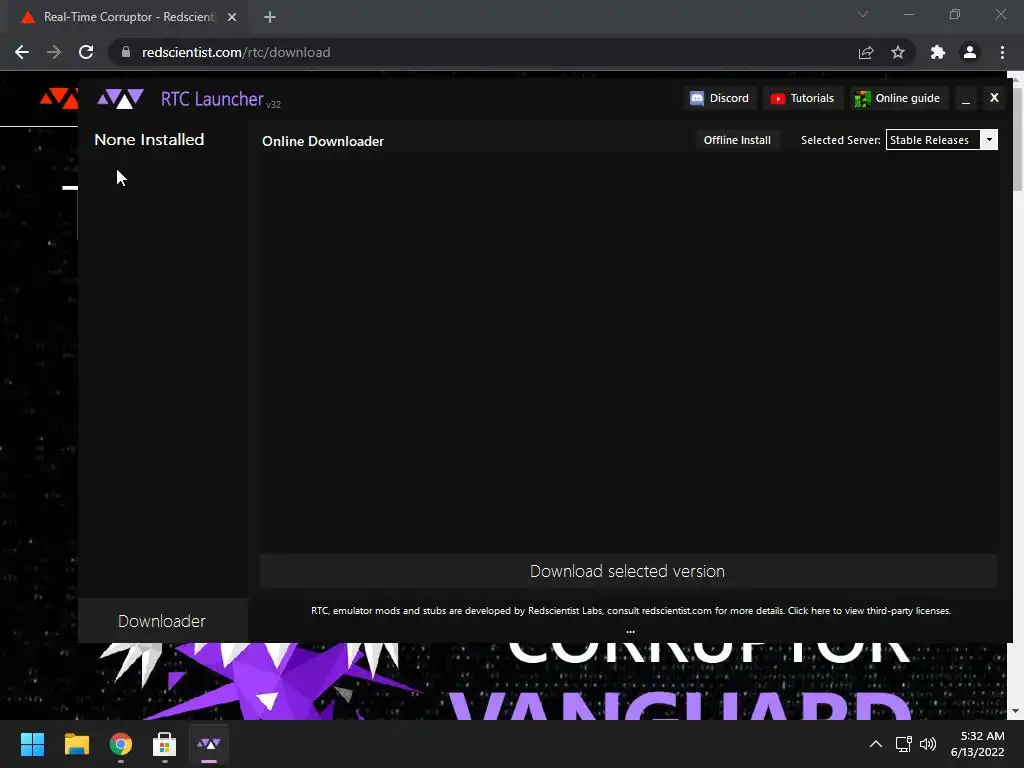The width and height of the screenshot is (1024, 768).
Task: Click the Offline Install button
Action: click(737, 140)
